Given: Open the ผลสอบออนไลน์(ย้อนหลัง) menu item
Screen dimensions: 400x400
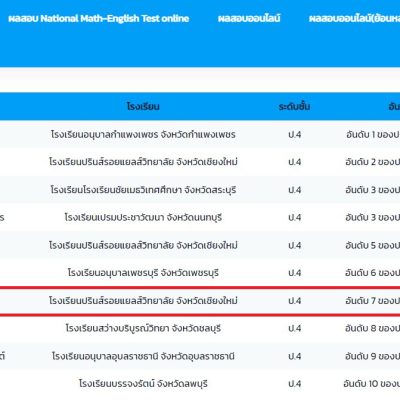Looking at the screenshot, I should 354,18.
